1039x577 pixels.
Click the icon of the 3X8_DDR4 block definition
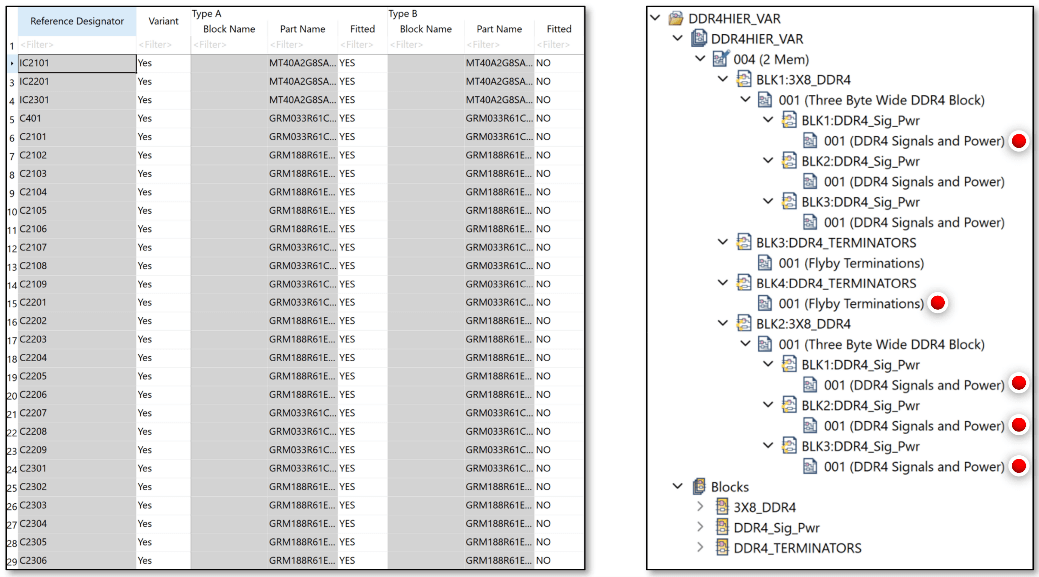tap(722, 507)
